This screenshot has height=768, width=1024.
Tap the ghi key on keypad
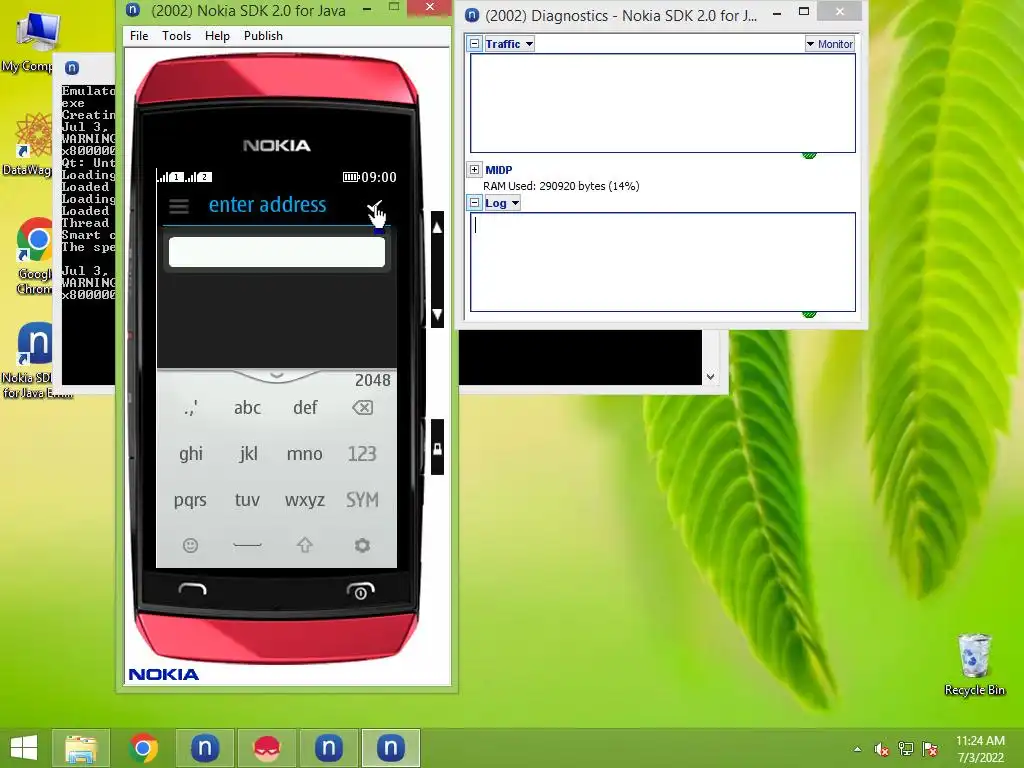point(191,454)
